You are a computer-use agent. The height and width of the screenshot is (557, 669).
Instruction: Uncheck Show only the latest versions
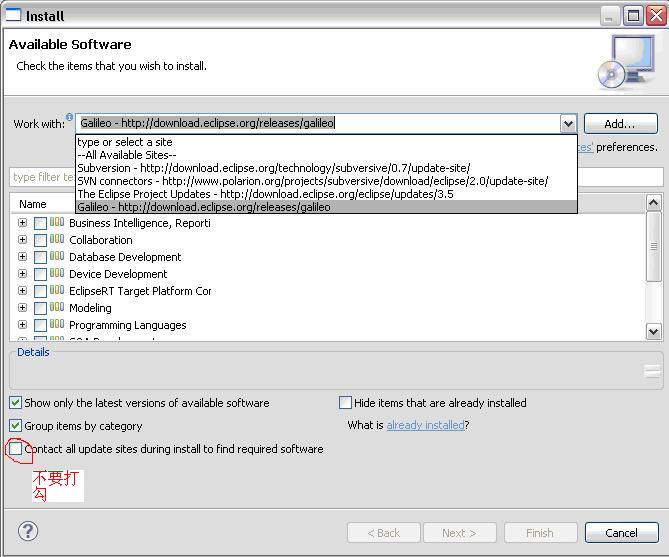(x=15, y=402)
